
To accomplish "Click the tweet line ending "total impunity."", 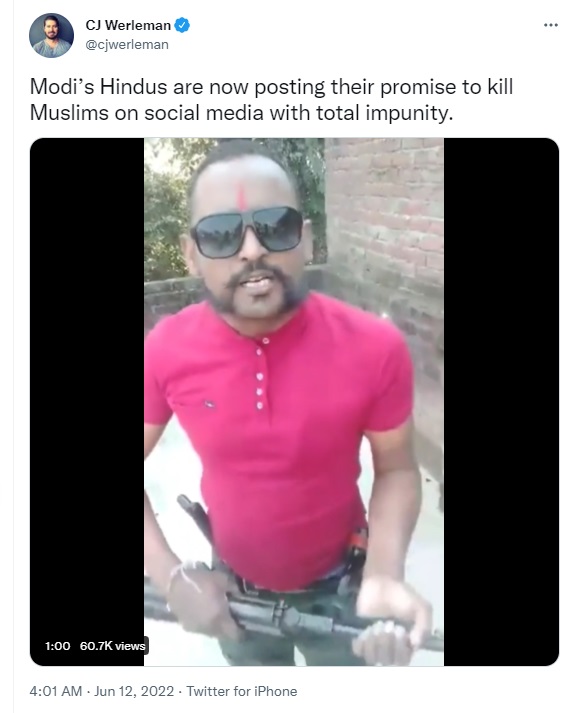I will (x=241, y=113).
